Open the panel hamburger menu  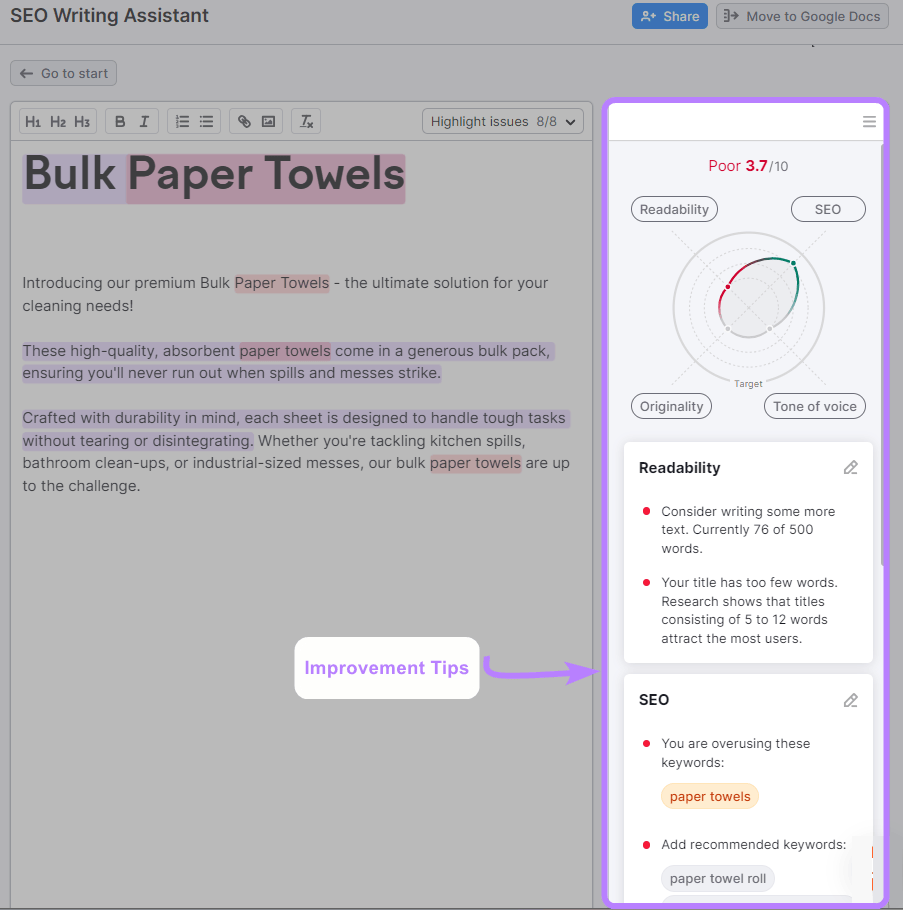[x=869, y=121]
